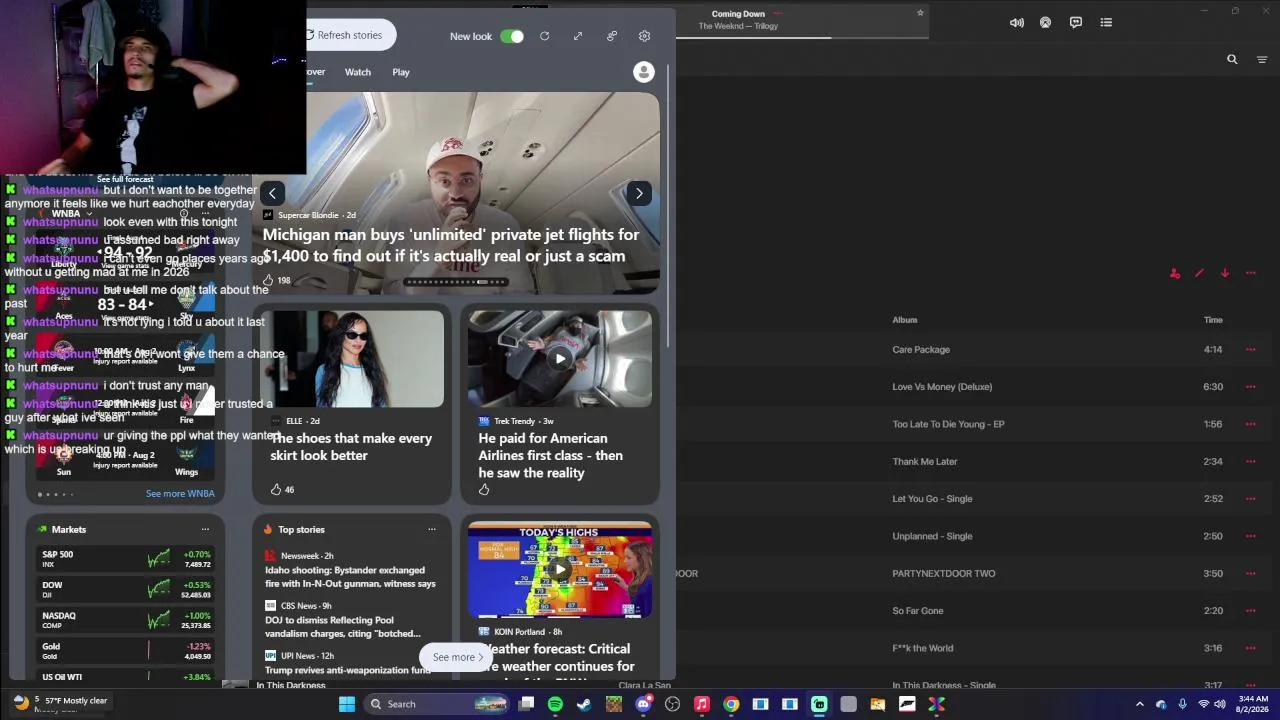This screenshot has width=1280, height=720.
Task: Open more options for Thank Me Later row
Action: pyautogui.click(x=1250, y=461)
